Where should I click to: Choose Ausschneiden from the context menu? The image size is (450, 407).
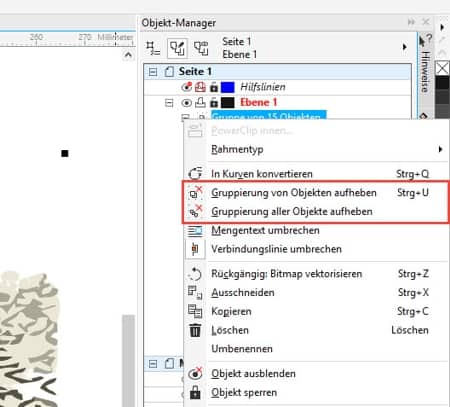316,293
